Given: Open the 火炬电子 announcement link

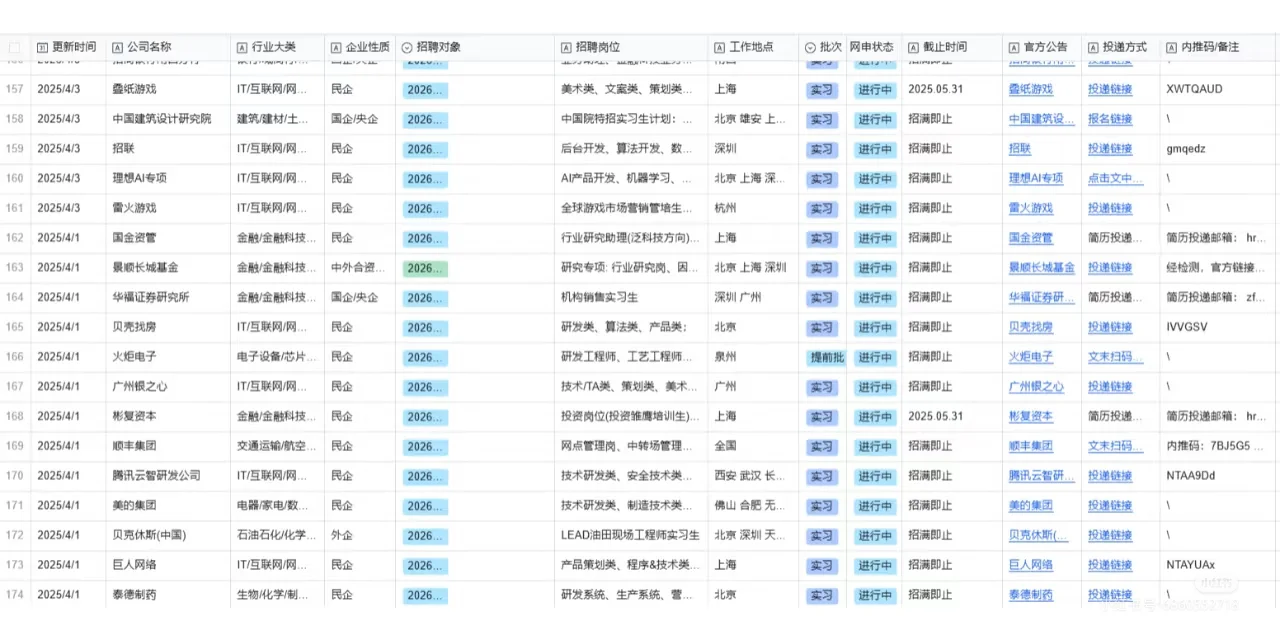Looking at the screenshot, I should coord(1030,357).
